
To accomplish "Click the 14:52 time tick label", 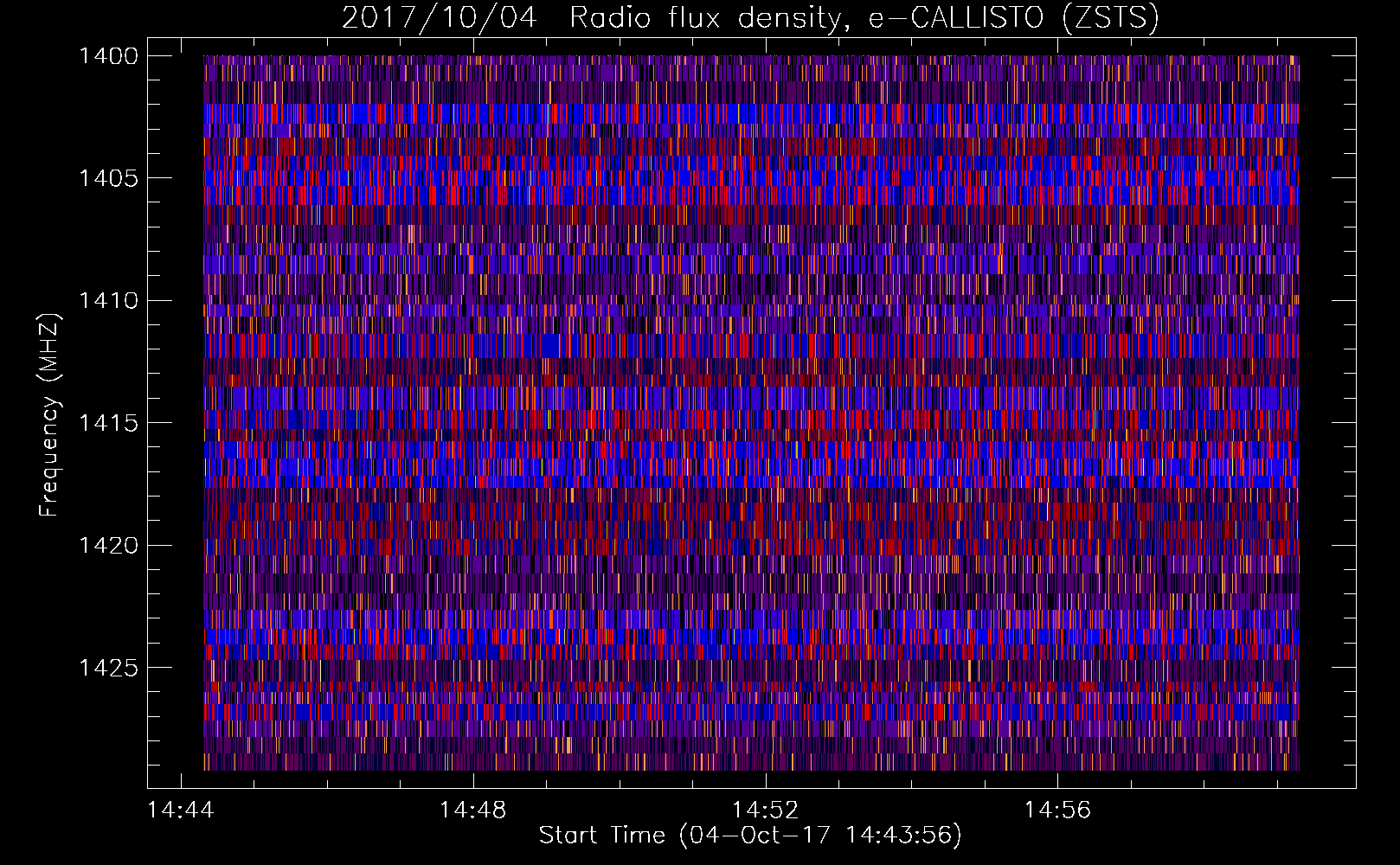I will [x=766, y=811].
